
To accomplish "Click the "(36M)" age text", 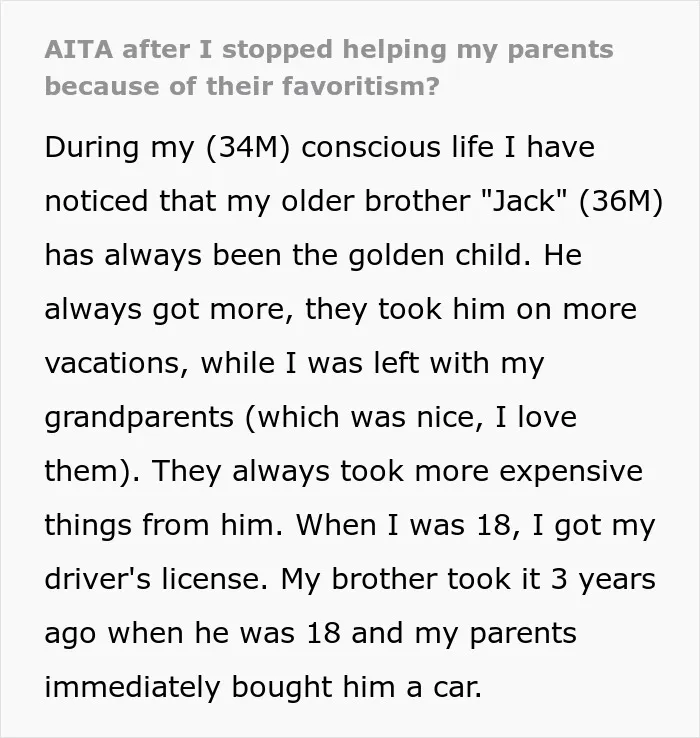I will click(621, 201).
